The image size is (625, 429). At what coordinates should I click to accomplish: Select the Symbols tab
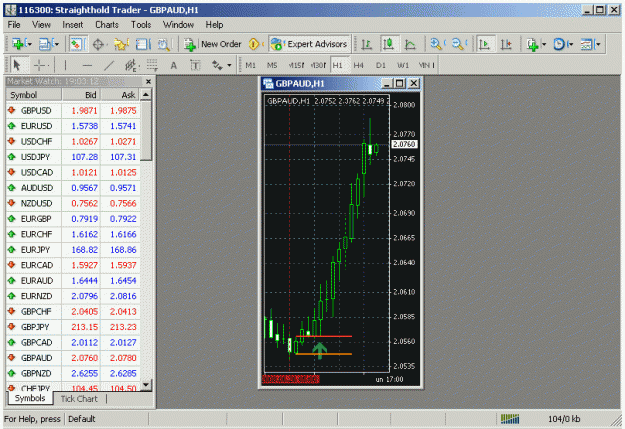click(x=30, y=398)
